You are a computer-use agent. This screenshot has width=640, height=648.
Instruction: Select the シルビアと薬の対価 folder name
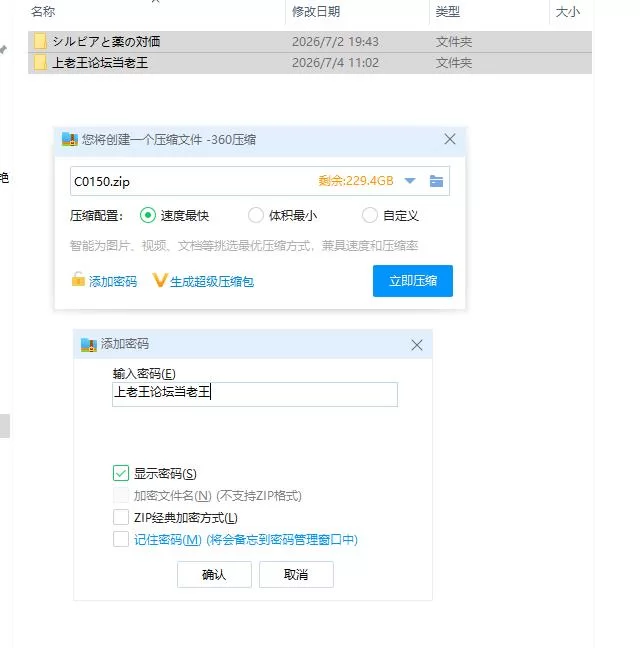[x=106, y=41]
